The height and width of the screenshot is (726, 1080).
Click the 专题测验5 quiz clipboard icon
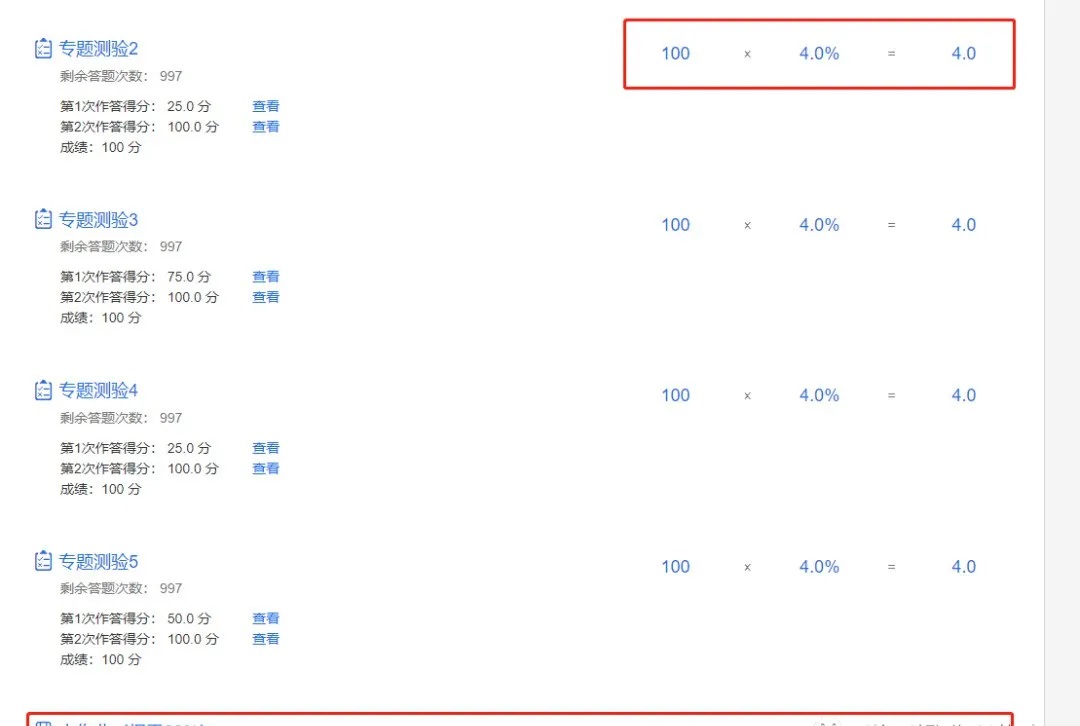click(43, 561)
